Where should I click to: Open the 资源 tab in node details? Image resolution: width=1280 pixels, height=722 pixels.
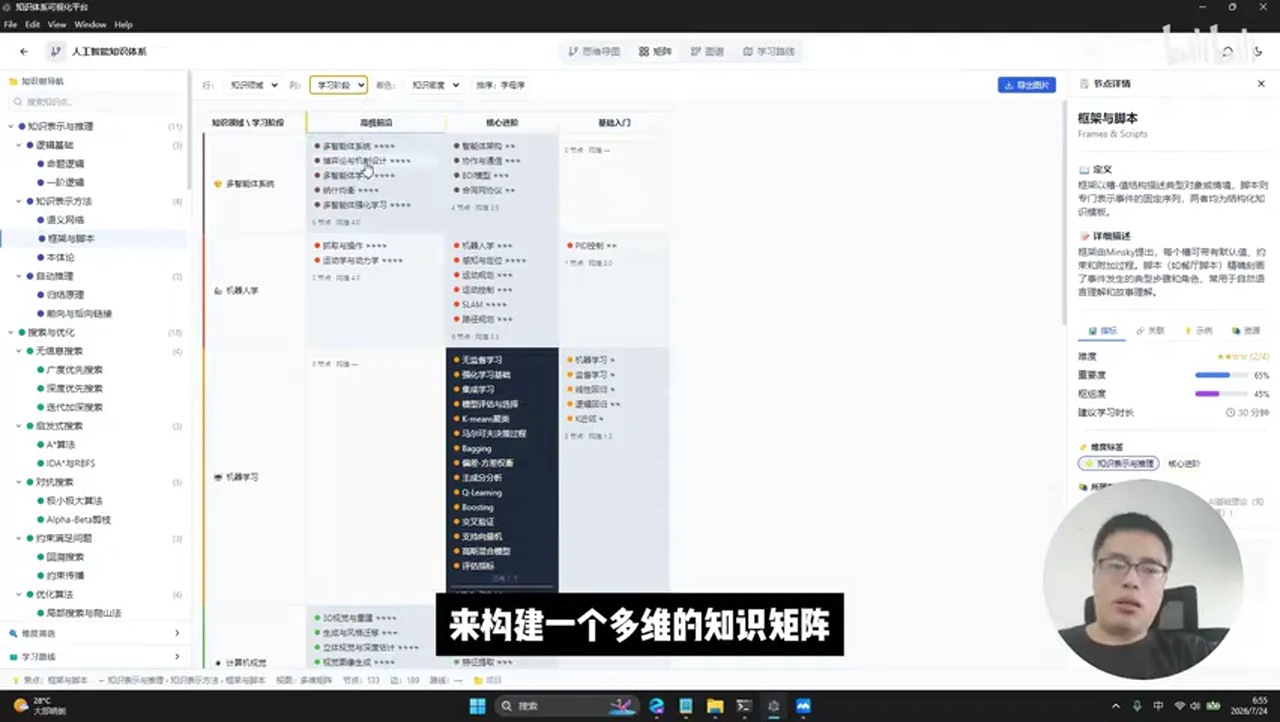(1245, 330)
